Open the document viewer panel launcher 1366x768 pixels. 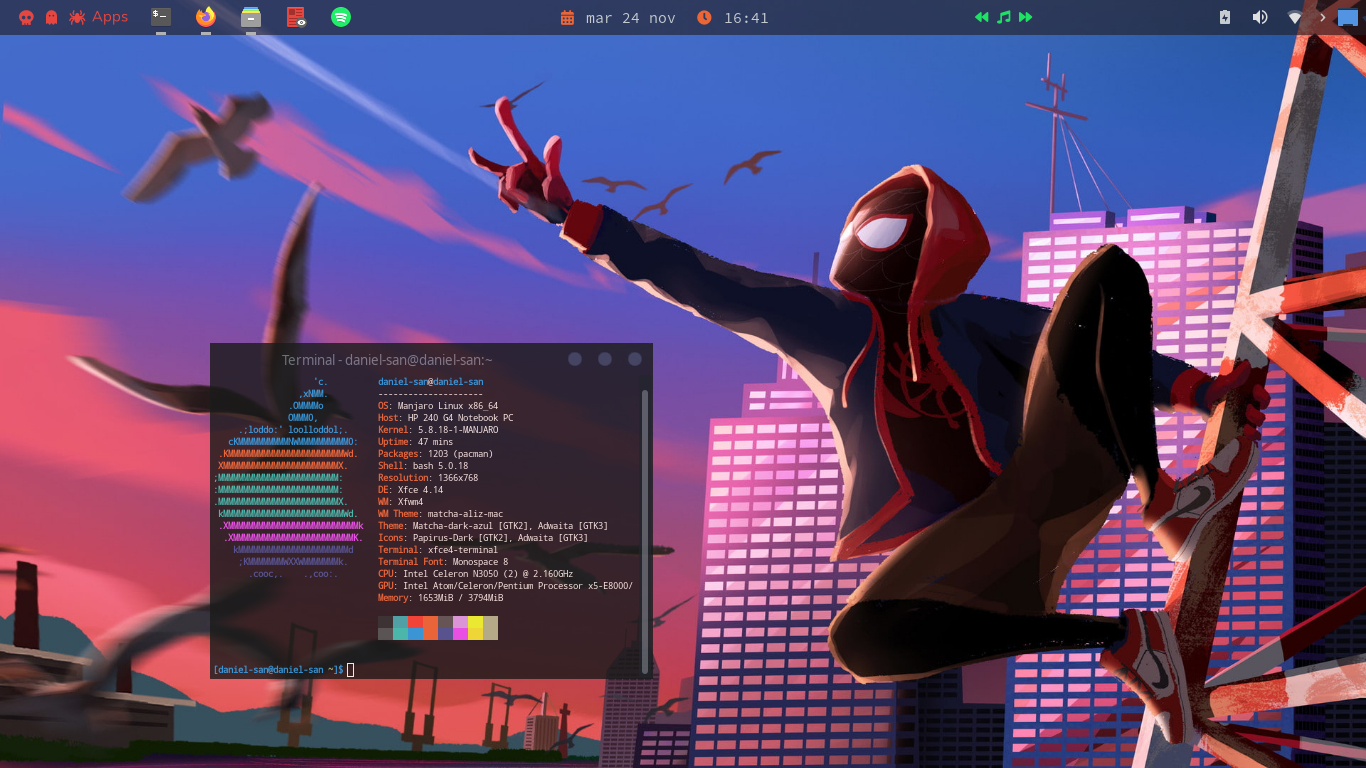[294, 17]
